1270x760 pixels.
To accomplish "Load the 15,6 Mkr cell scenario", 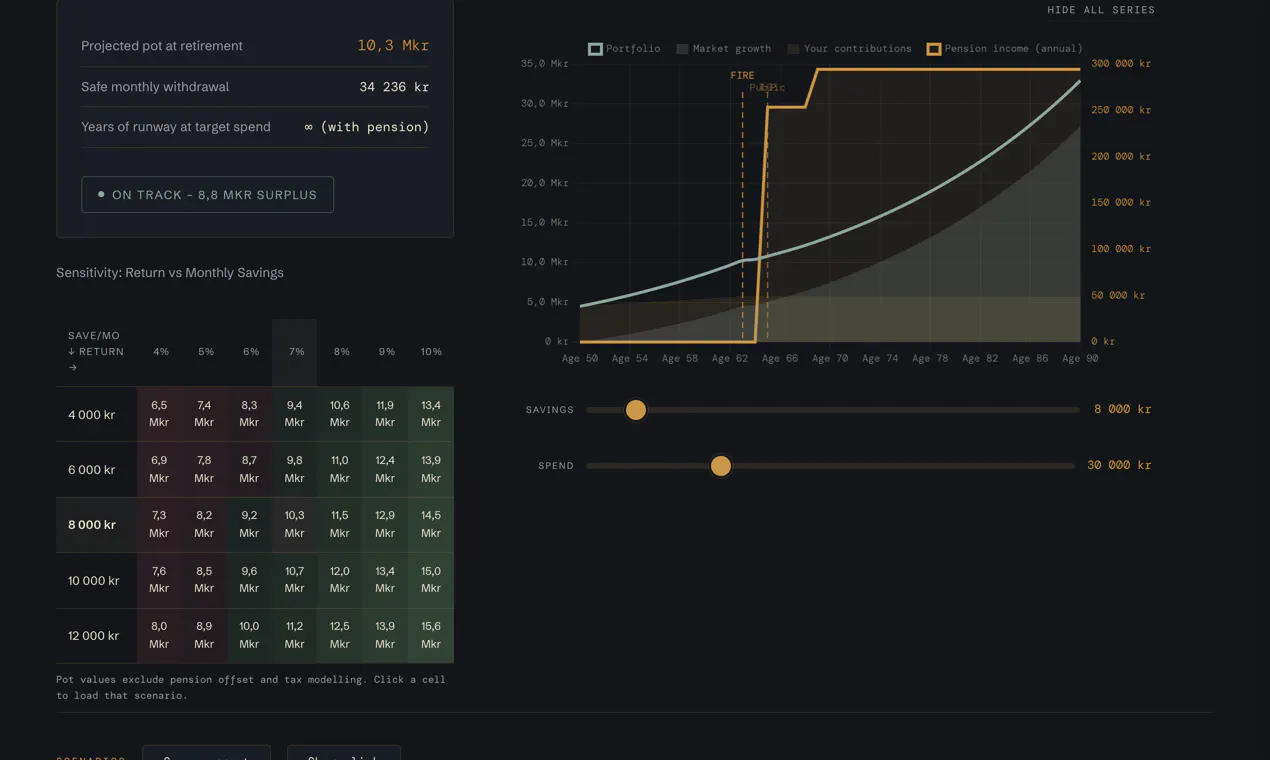I will [x=431, y=635].
